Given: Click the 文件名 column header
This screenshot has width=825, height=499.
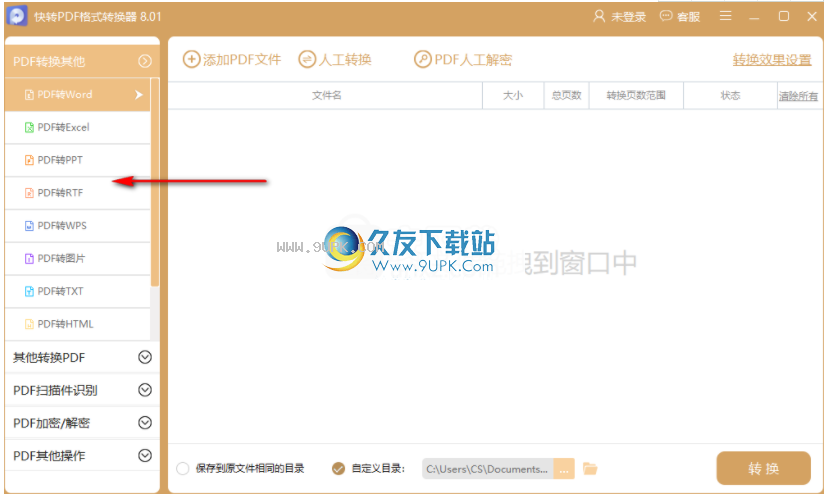Looking at the screenshot, I should pos(326,95).
